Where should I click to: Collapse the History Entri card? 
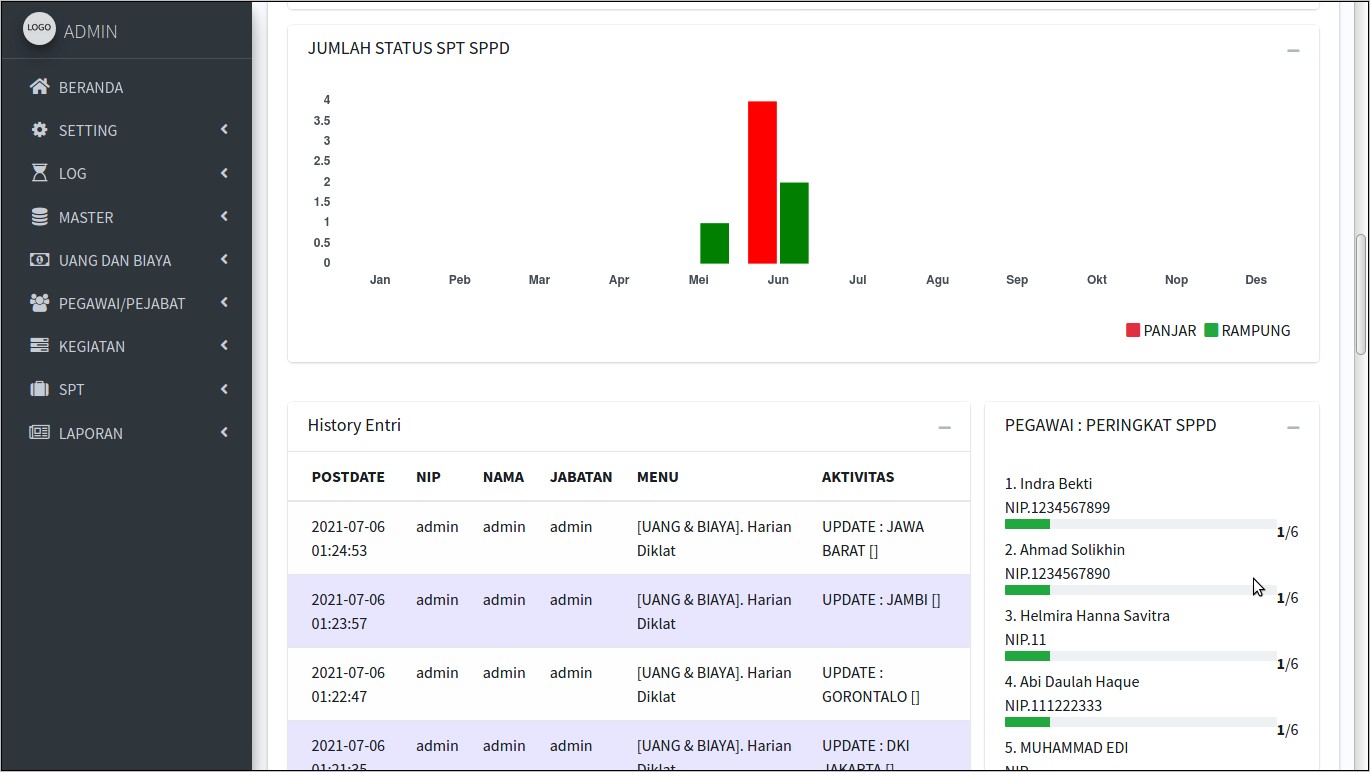point(944,427)
